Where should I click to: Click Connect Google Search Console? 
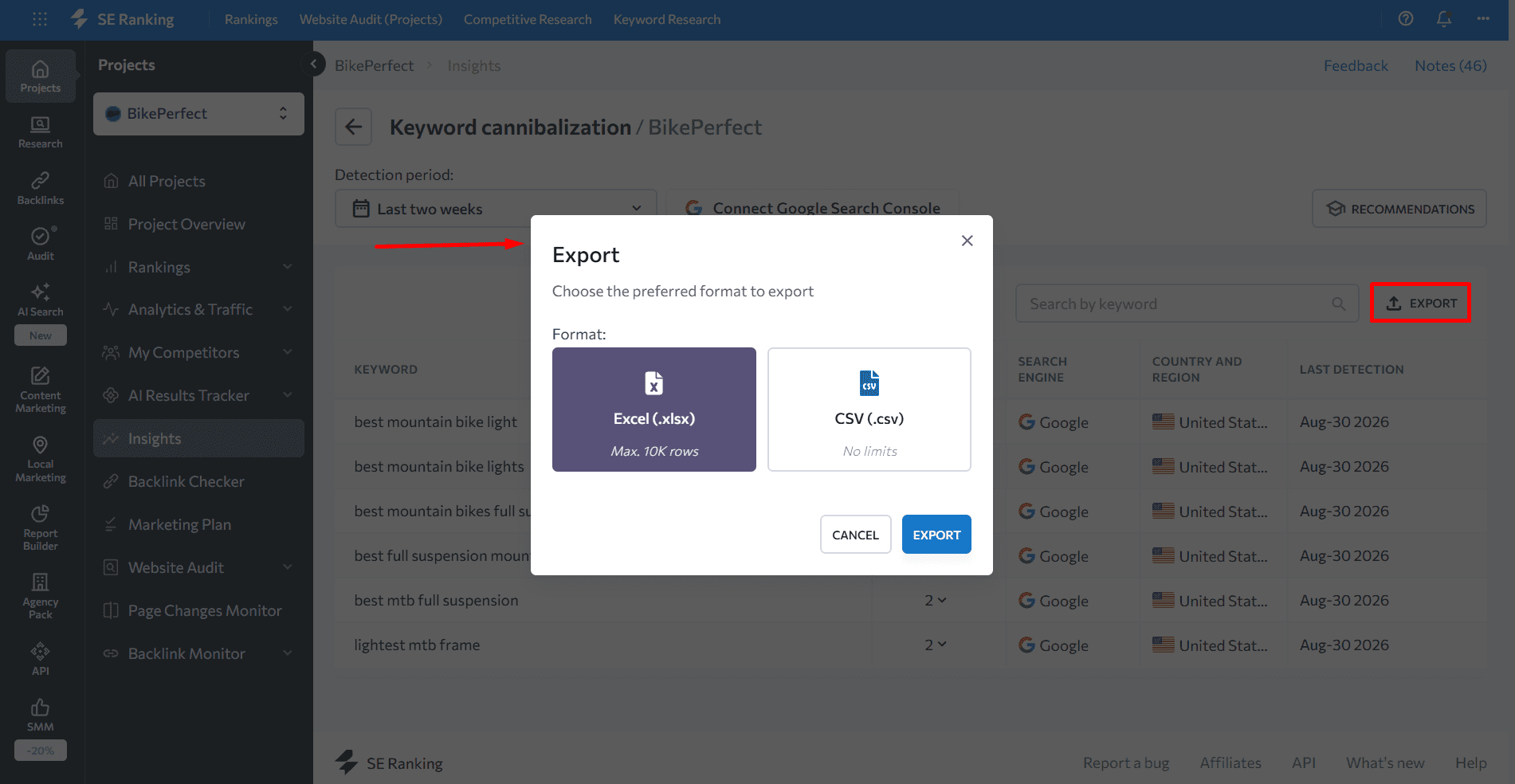click(x=813, y=208)
